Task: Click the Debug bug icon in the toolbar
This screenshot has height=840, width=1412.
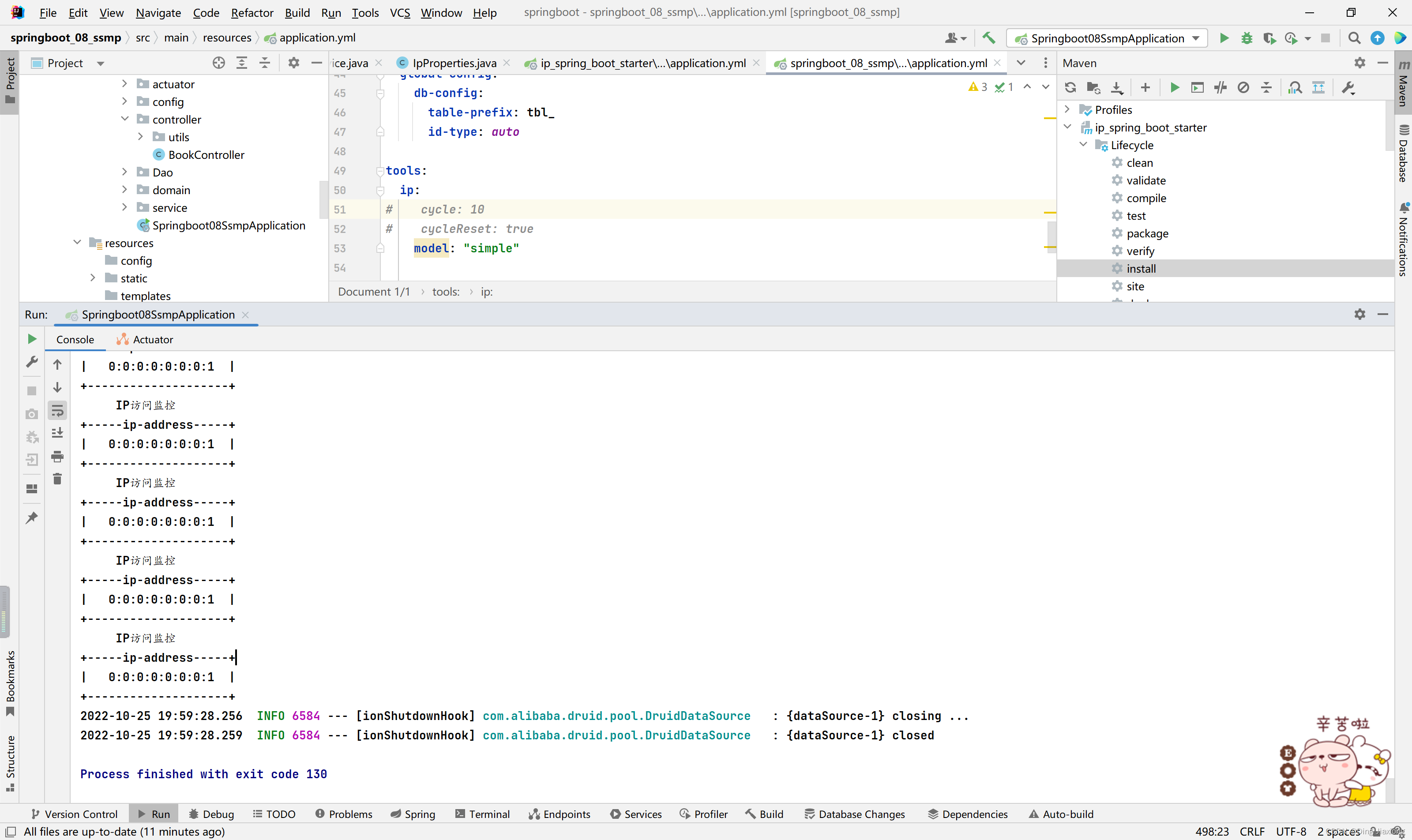Action: (1247, 38)
